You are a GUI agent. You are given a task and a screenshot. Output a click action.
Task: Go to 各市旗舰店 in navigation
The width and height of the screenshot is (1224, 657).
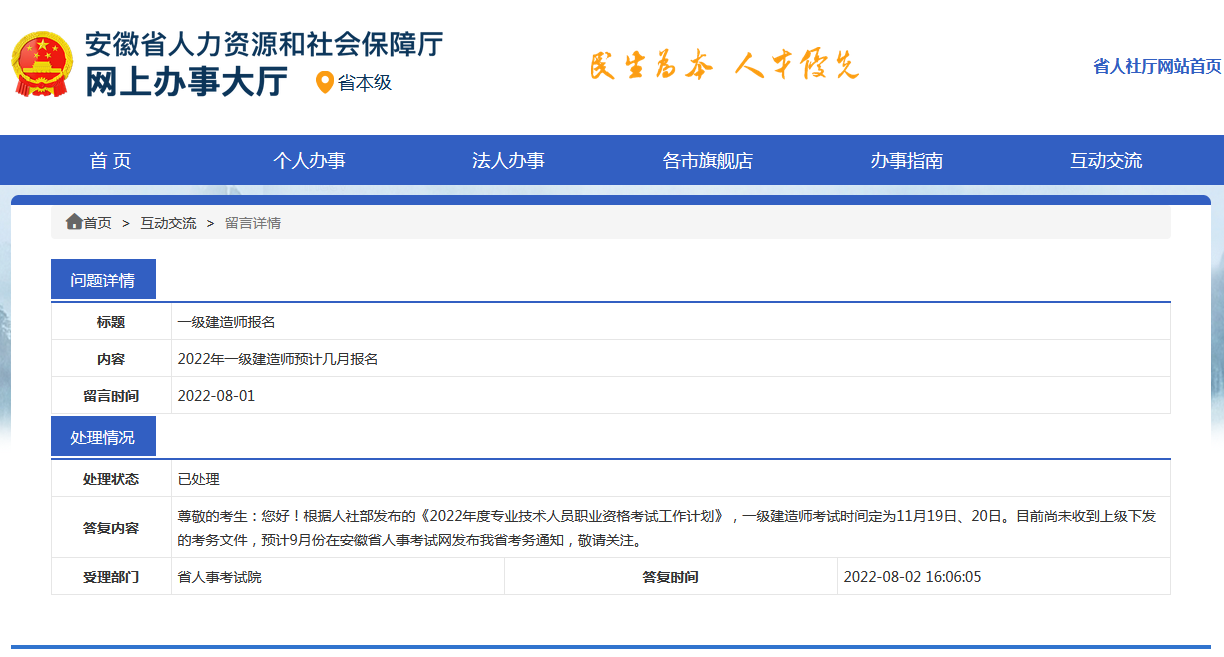[707, 161]
